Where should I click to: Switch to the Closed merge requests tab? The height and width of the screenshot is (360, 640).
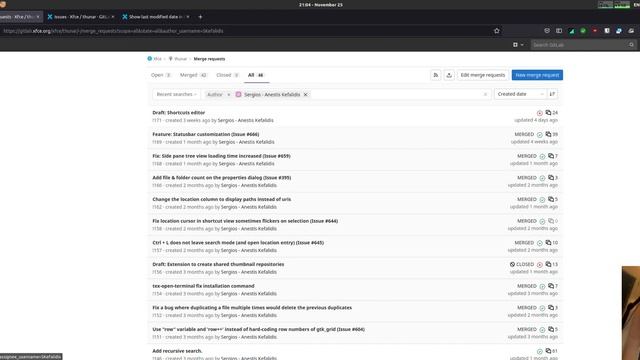(227, 75)
